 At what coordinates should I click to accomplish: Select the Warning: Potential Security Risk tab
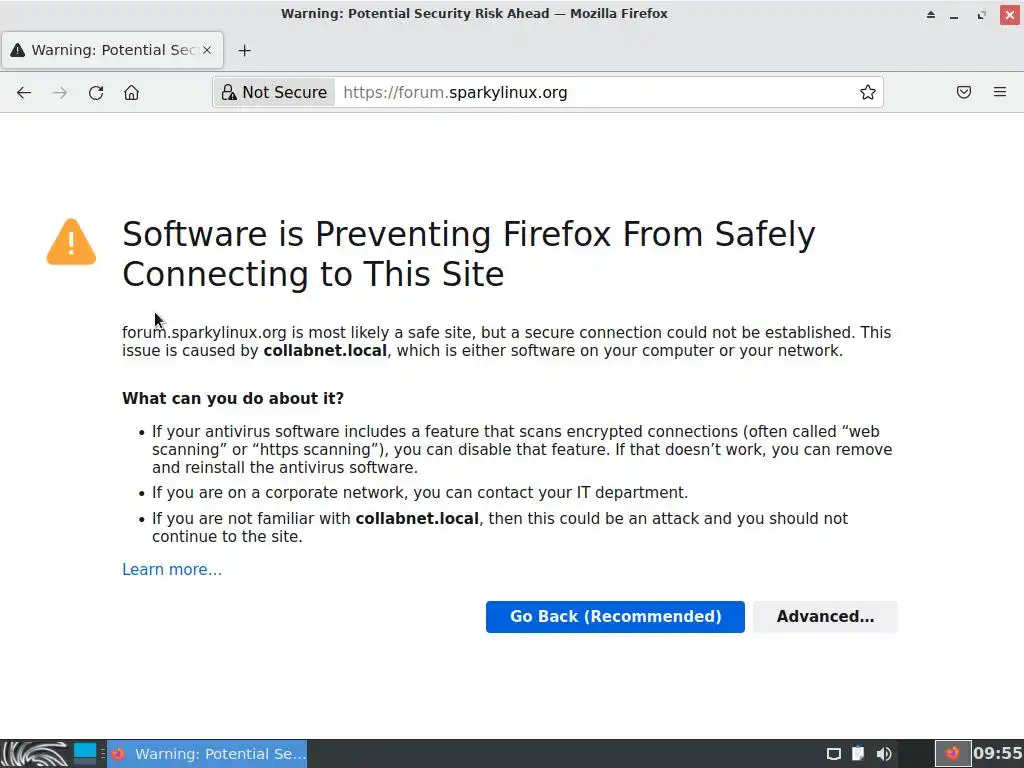point(112,50)
